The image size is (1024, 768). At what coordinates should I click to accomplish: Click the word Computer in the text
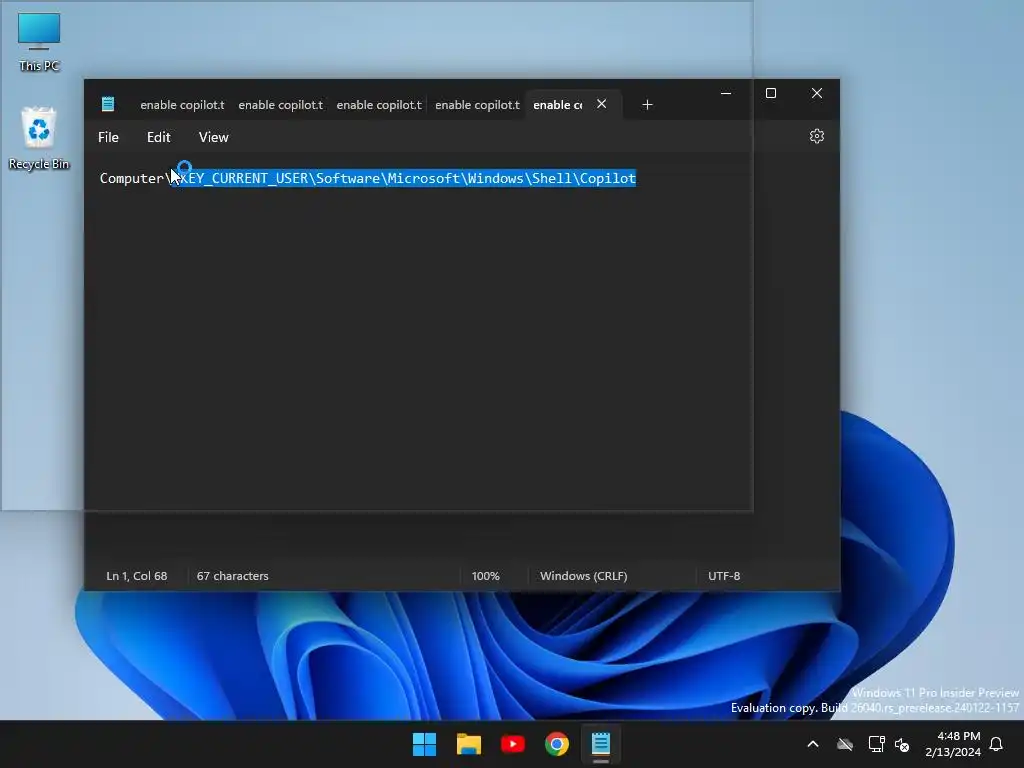(x=131, y=178)
